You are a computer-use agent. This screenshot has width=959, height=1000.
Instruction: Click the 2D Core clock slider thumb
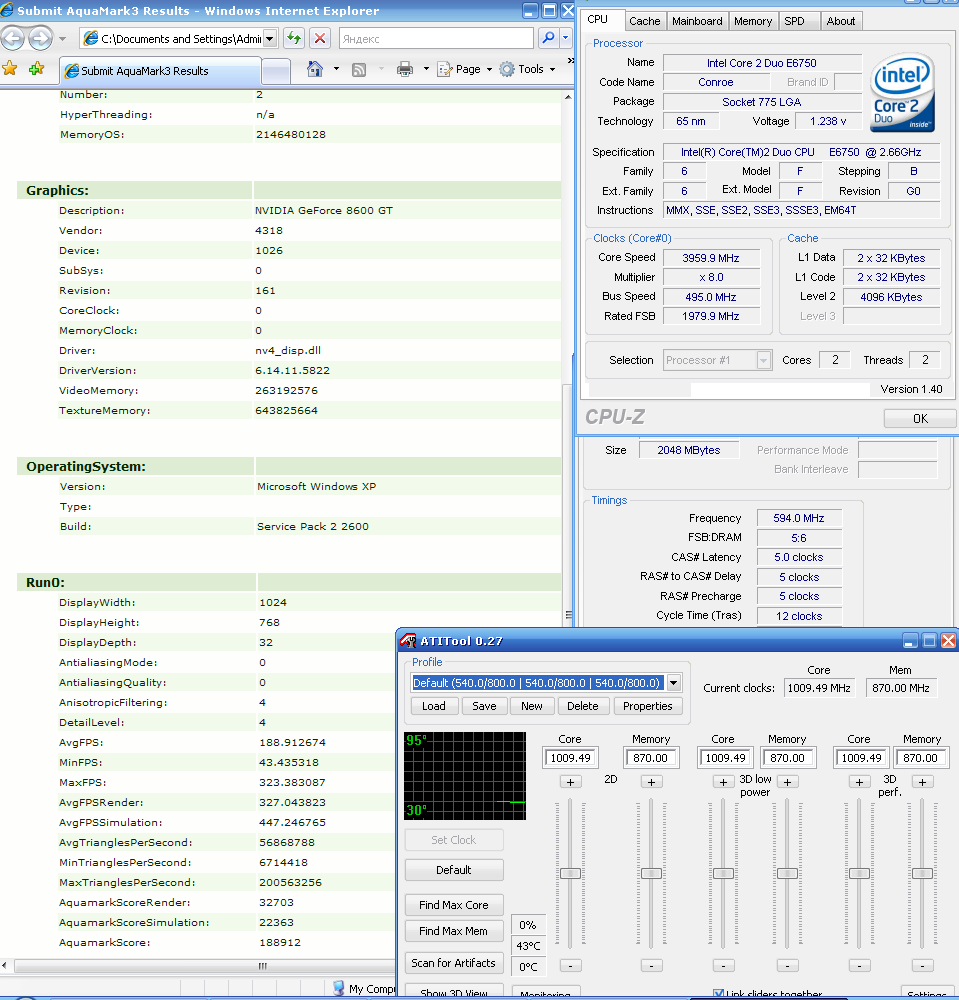570,873
